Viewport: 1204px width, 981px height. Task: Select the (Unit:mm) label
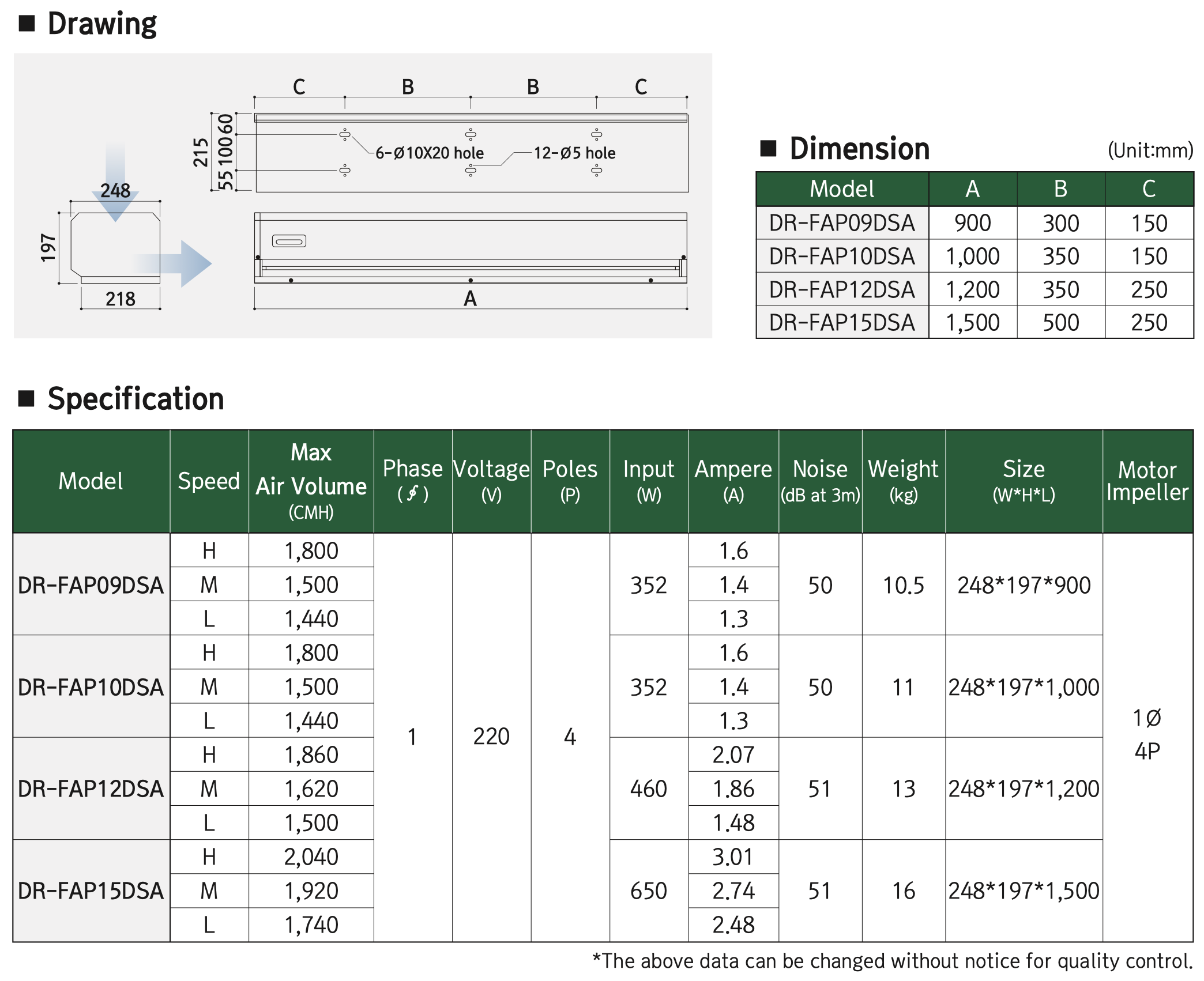pos(1150,150)
